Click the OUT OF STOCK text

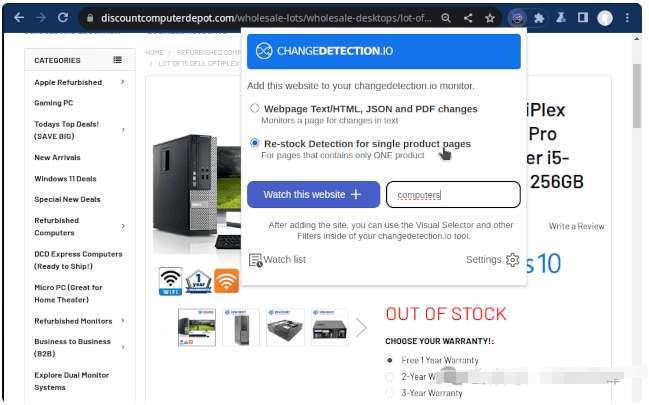pos(446,314)
